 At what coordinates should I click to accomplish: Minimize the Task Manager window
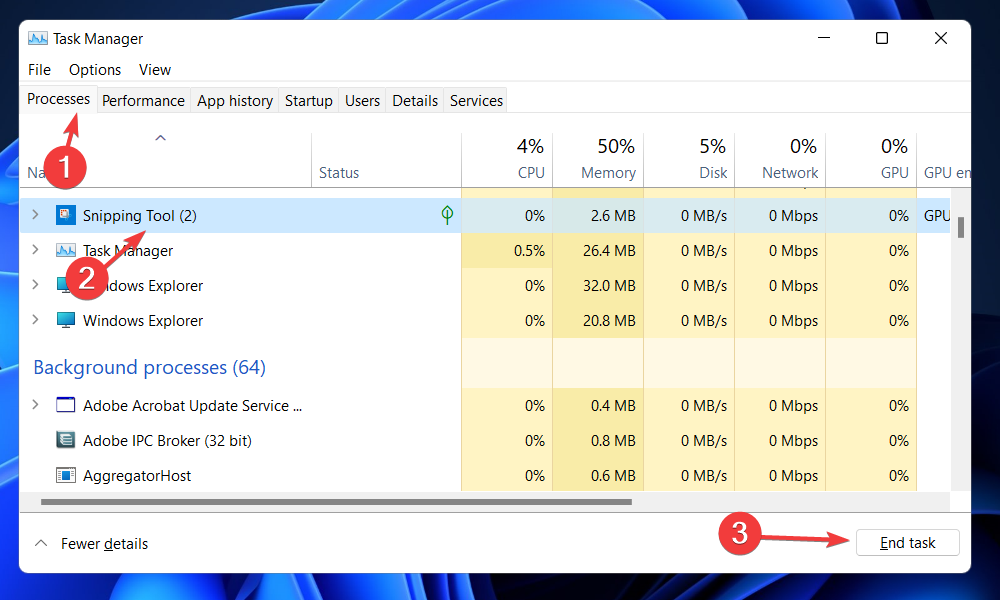tap(824, 38)
